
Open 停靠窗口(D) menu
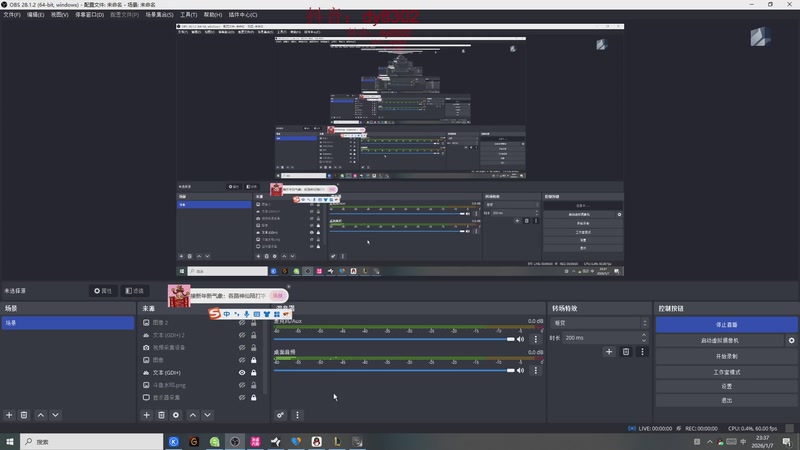coord(89,15)
